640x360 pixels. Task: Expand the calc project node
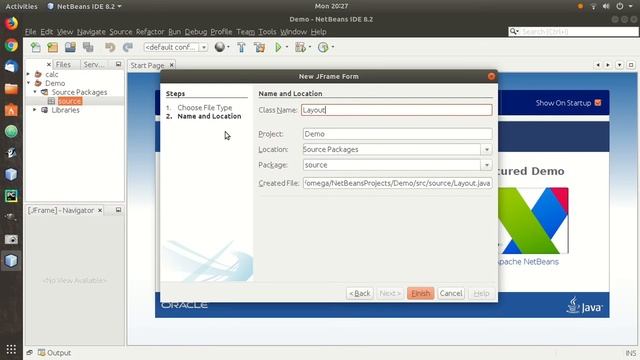(28, 74)
